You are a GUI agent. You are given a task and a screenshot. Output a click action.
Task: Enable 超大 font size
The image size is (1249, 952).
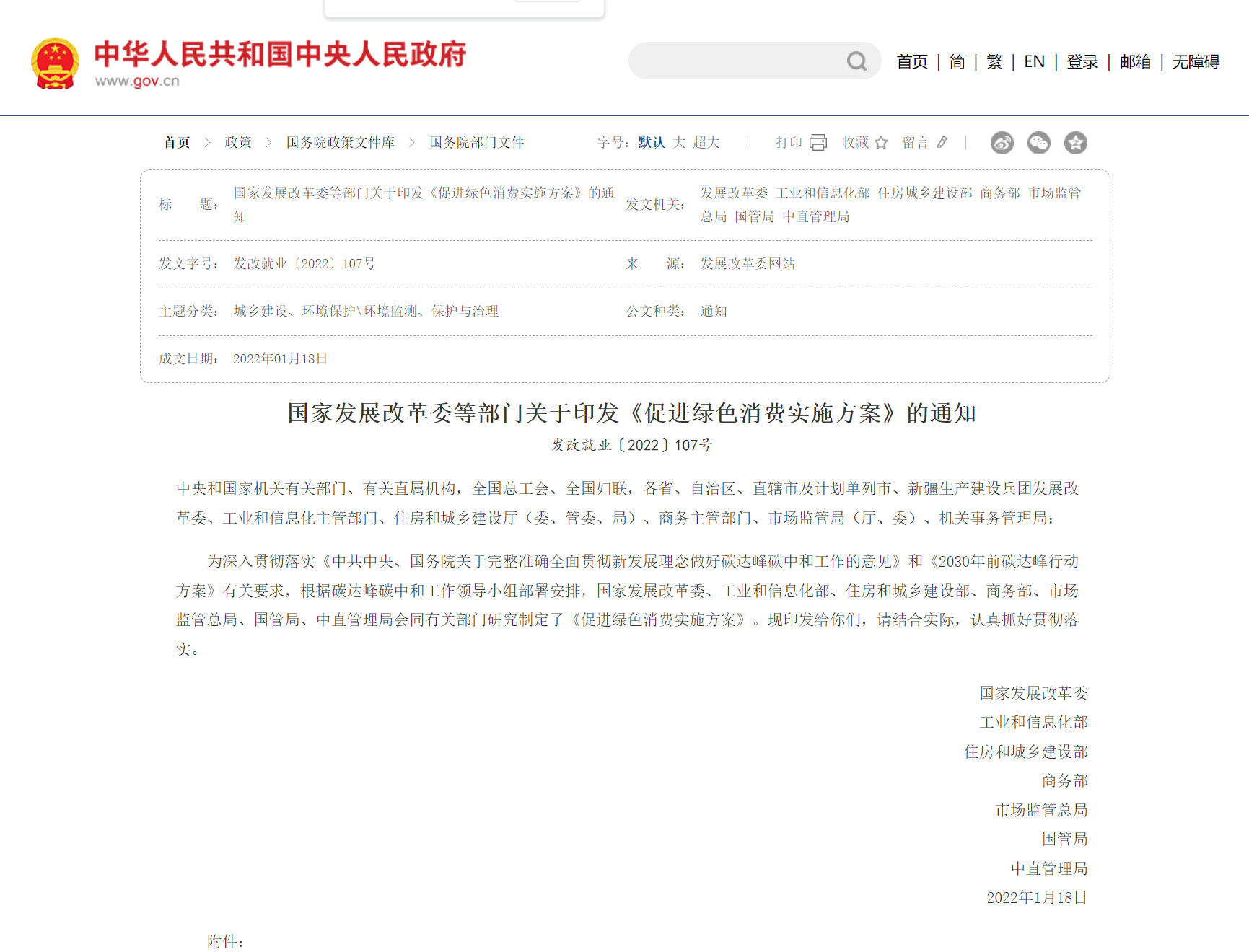coord(705,142)
